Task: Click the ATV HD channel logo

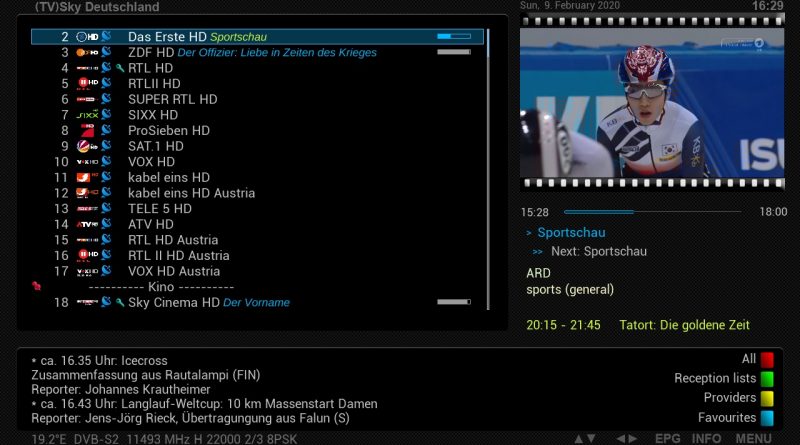Action: click(x=87, y=225)
